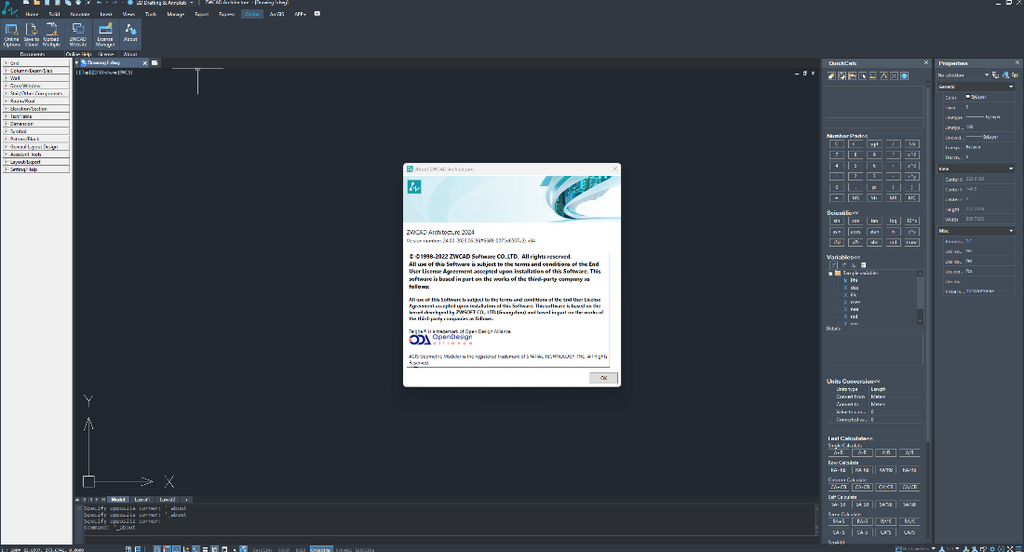This screenshot has height=552, width=1024.
Task: Click the first icon above the Variables tree
Action: (x=833, y=265)
